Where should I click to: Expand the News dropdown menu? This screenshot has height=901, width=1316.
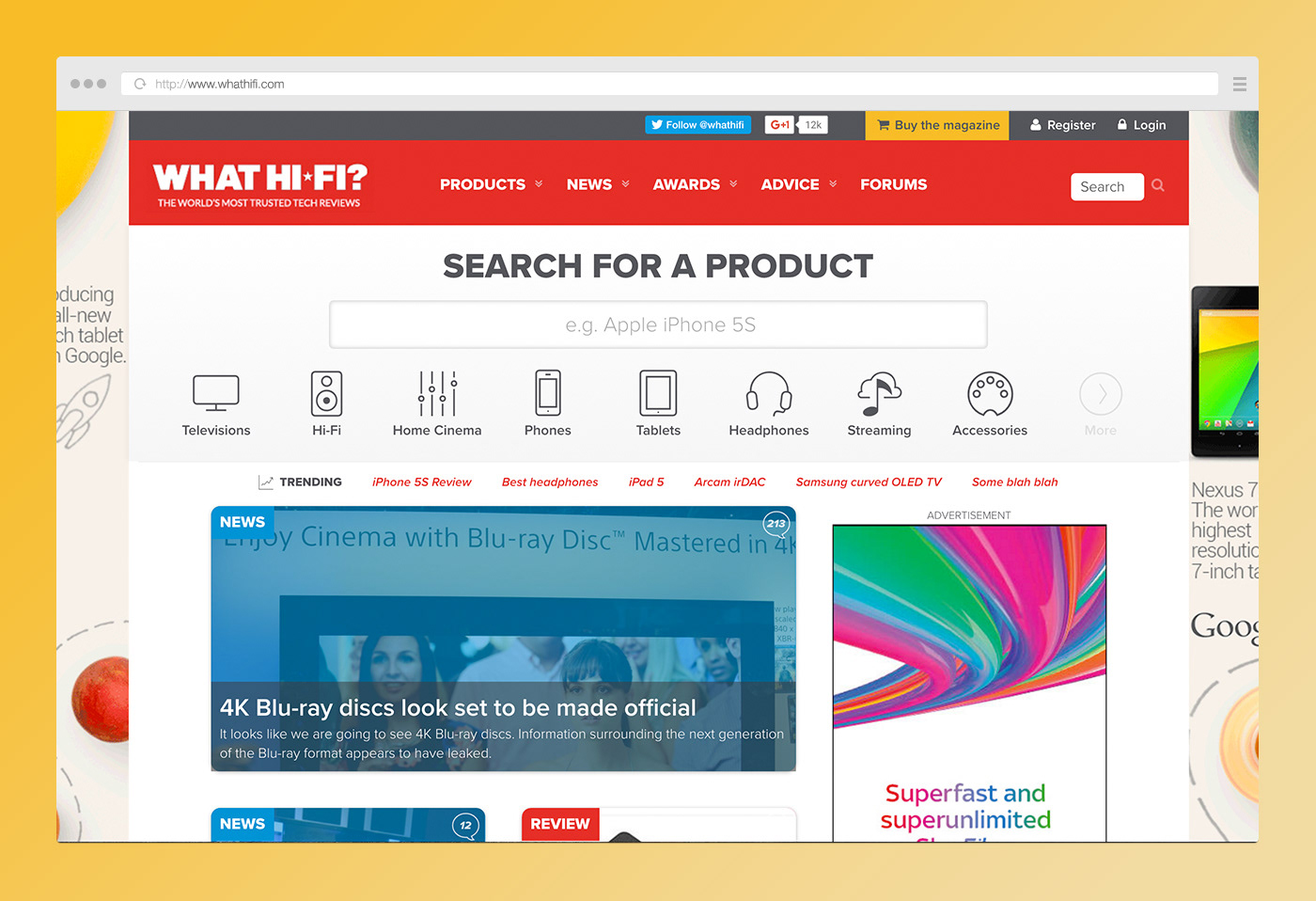coord(598,184)
